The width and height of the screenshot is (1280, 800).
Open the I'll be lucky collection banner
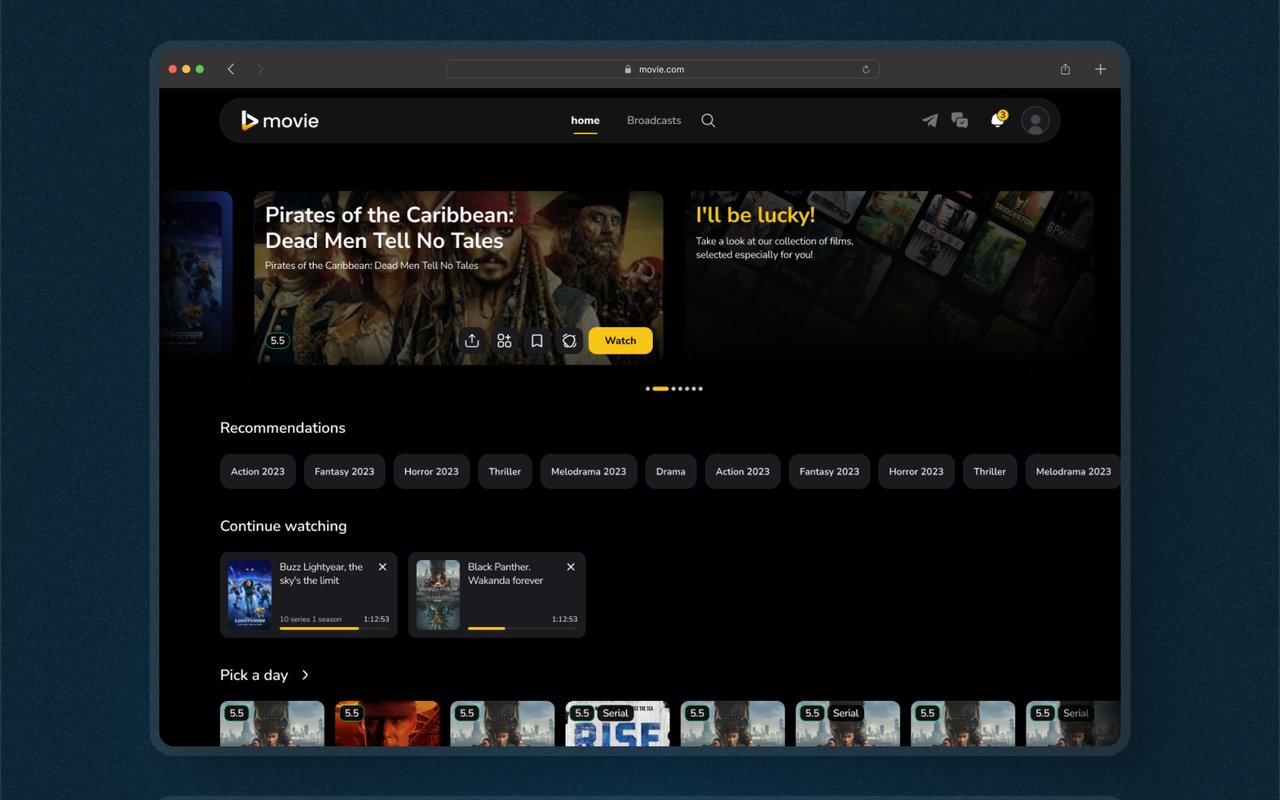tap(889, 277)
